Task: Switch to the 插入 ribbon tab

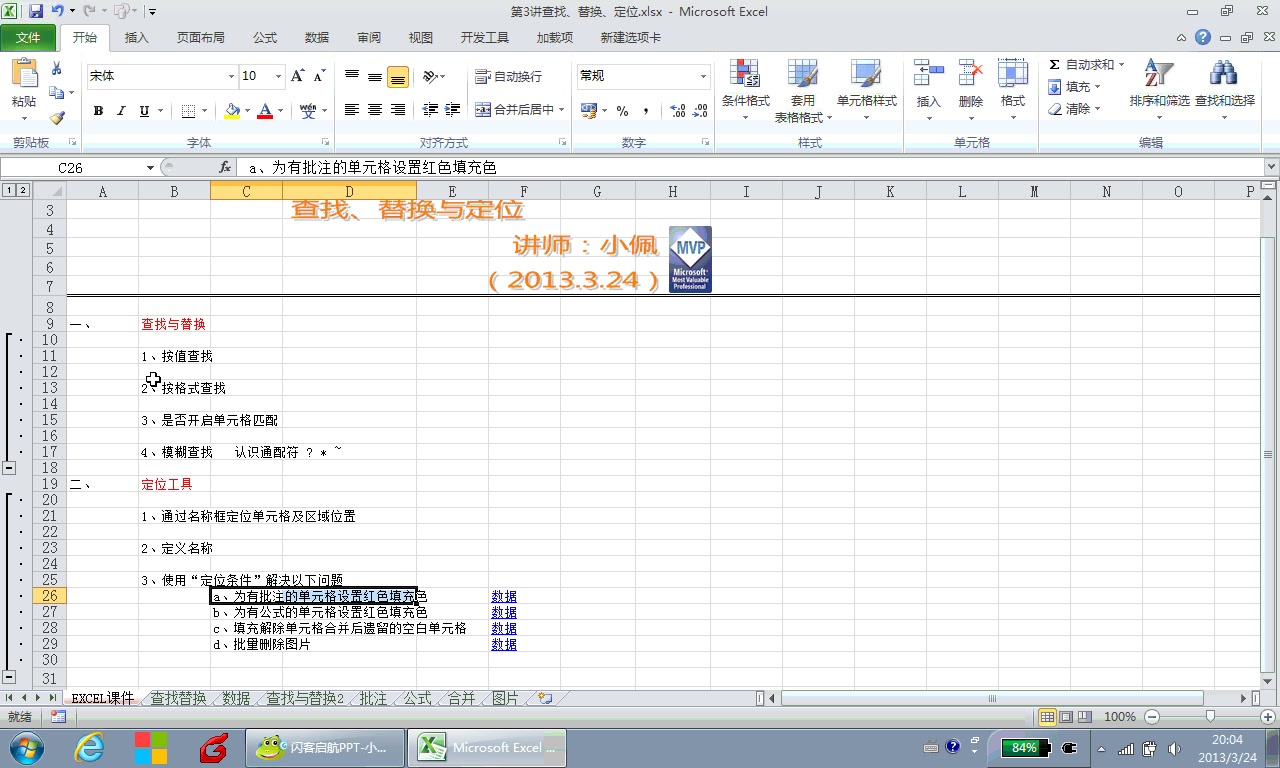Action: [136, 38]
